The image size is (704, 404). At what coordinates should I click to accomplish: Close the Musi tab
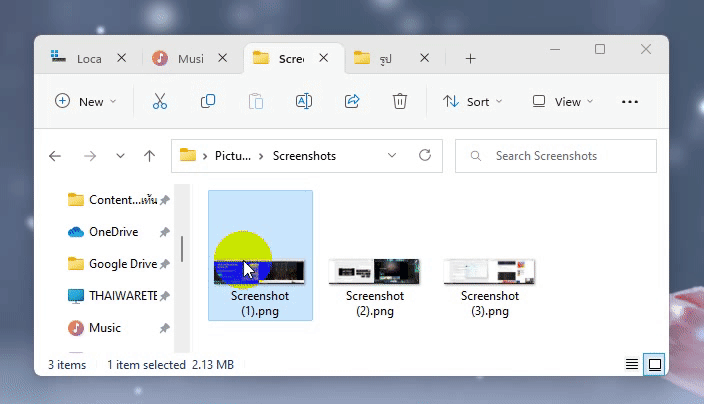(223, 58)
